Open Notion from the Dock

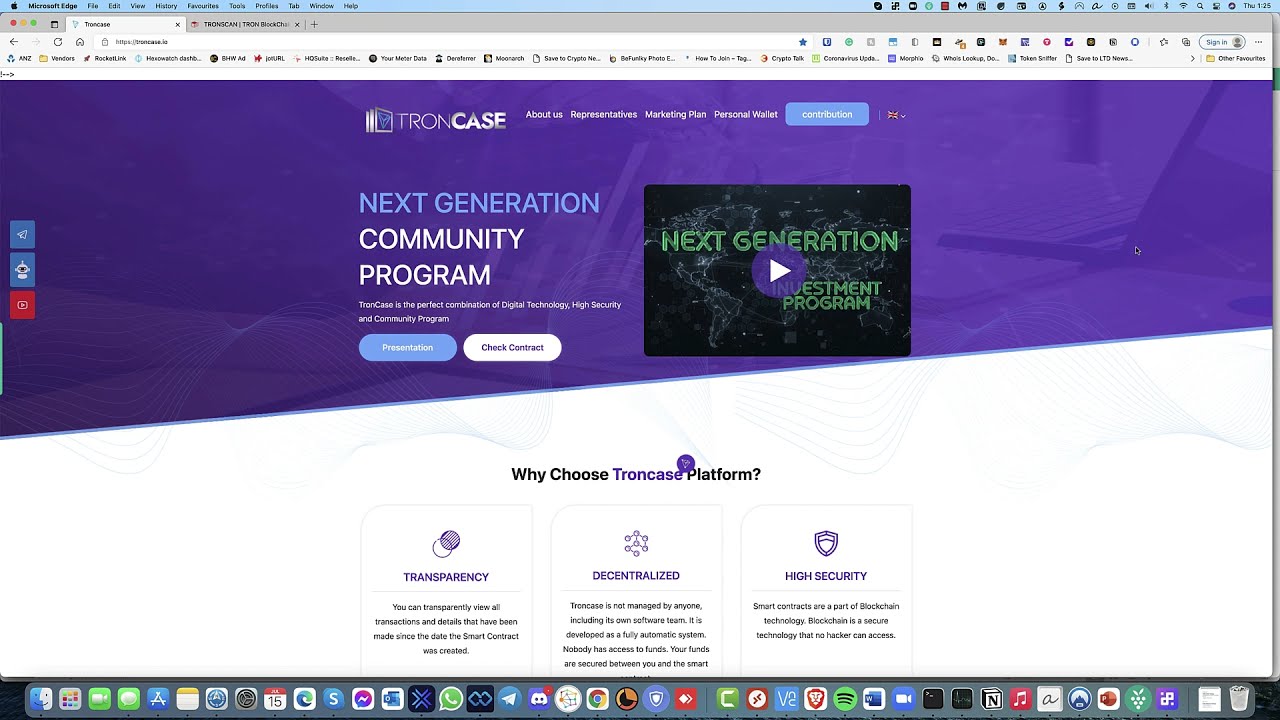pyautogui.click(x=991, y=699)
